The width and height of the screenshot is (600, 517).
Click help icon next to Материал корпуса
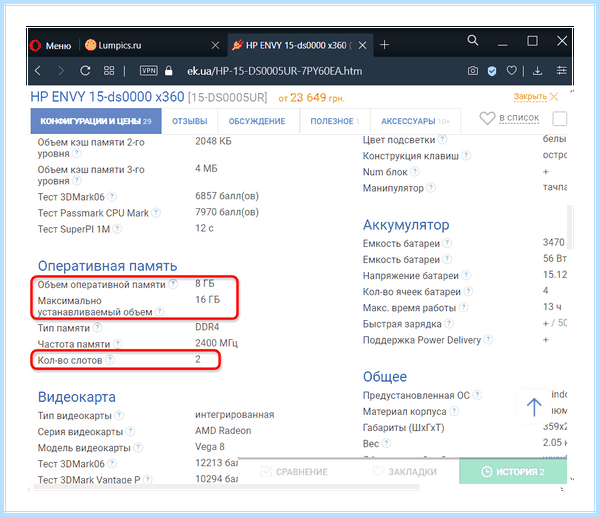point(454,411)
